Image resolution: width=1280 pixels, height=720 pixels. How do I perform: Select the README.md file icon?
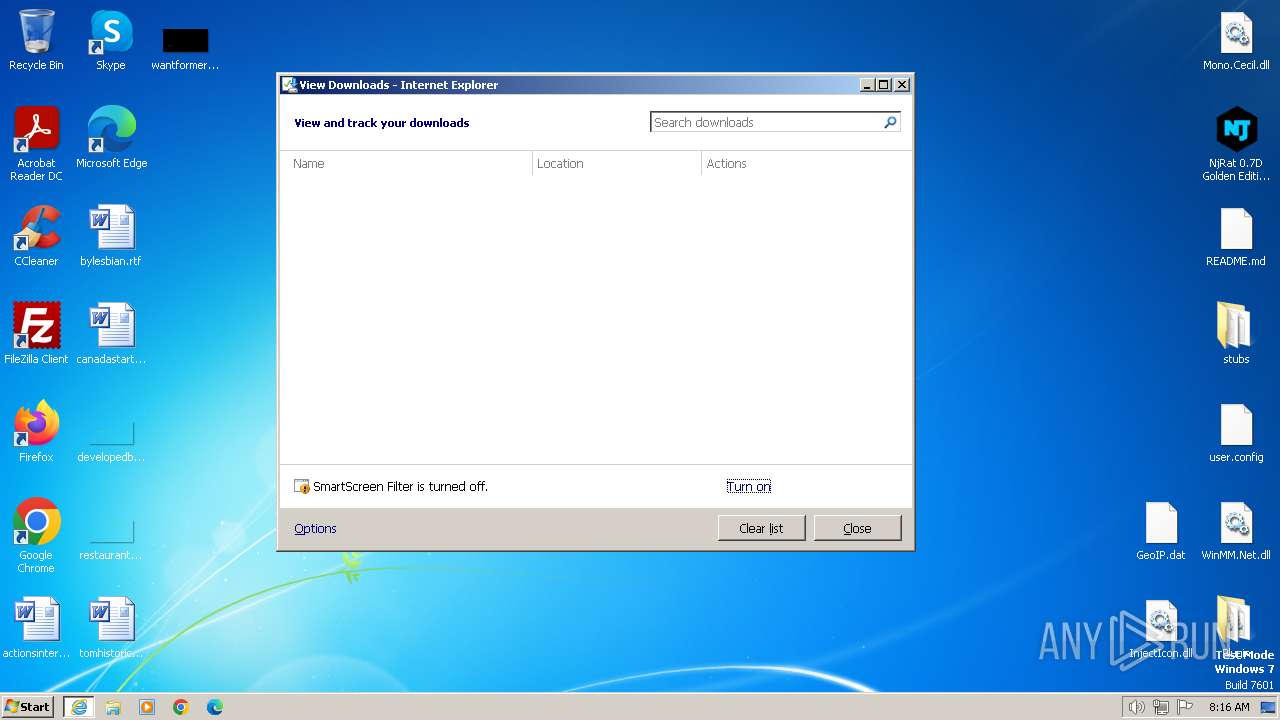coord(1236,236)
